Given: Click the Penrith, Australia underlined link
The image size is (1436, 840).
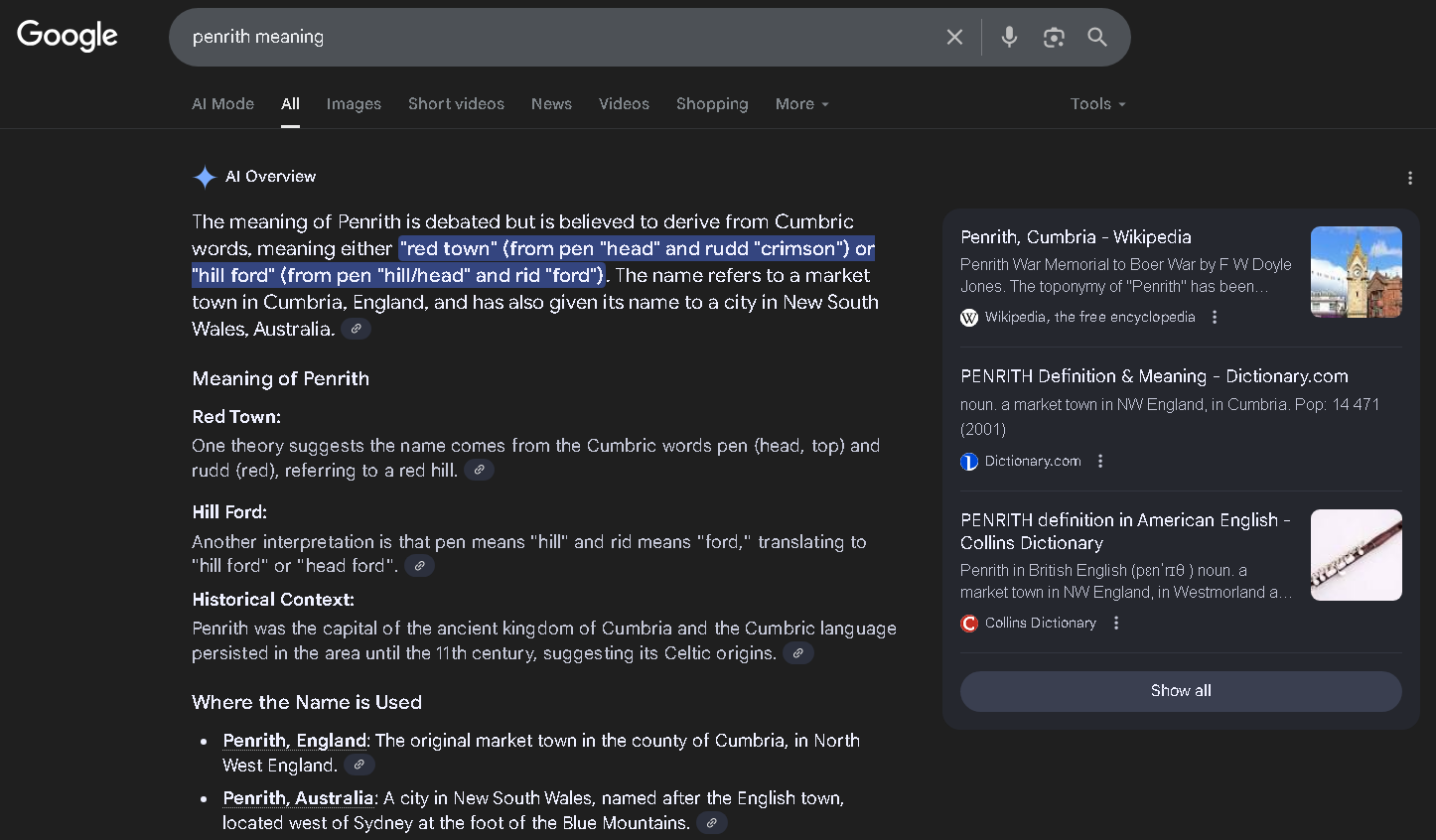Looking at the screenshot, I should [x=298, y=798].
